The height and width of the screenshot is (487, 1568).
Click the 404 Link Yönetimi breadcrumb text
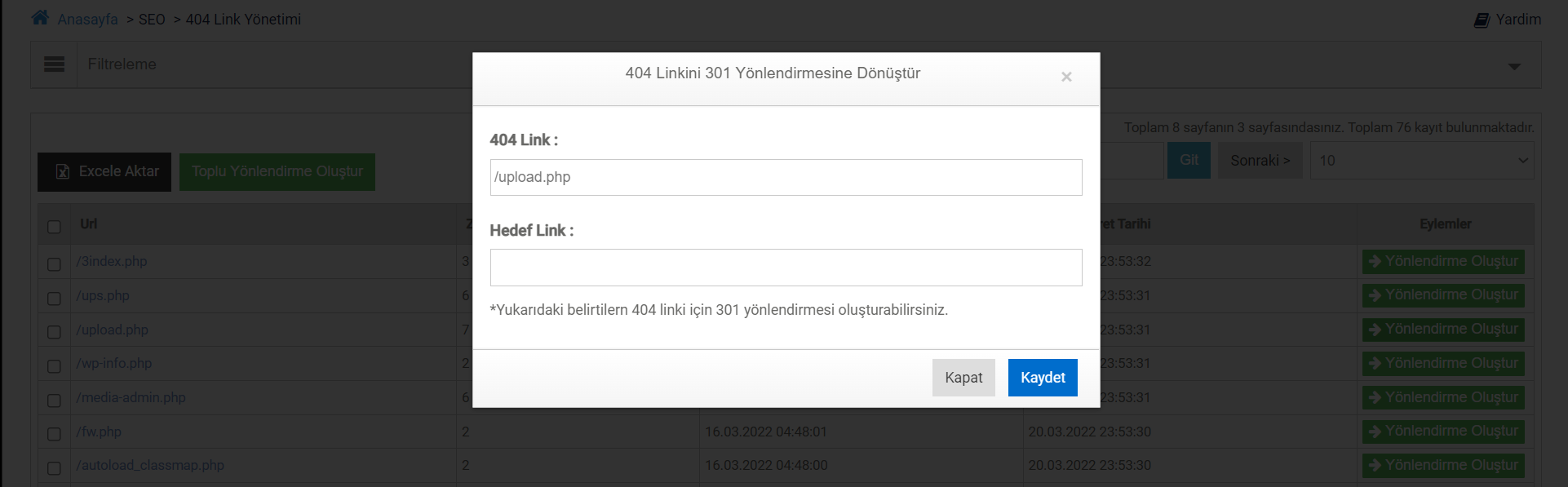coord(243,20)
